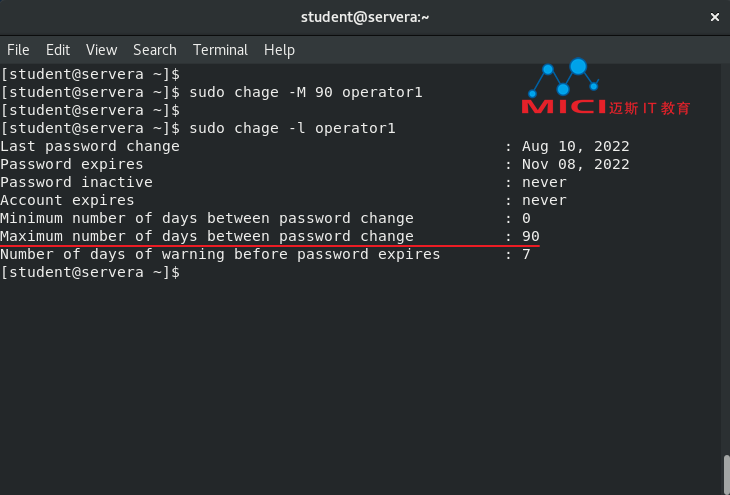The image size is (730, 495).
Task: Open the File menu
Action: [18, 50]
